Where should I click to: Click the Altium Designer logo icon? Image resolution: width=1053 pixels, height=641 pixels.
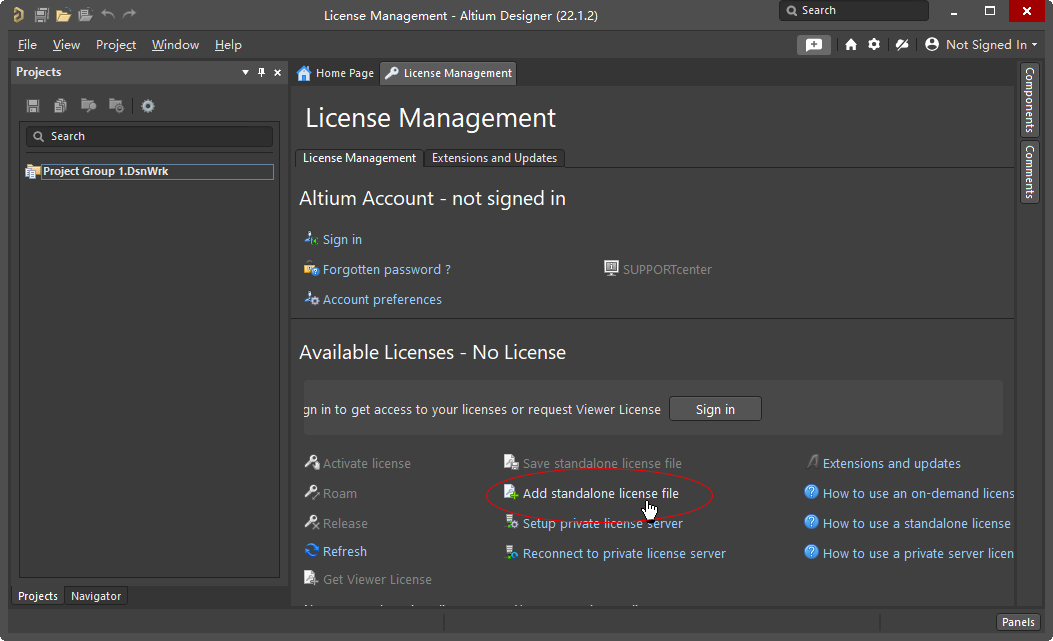(x=19, y=14)
